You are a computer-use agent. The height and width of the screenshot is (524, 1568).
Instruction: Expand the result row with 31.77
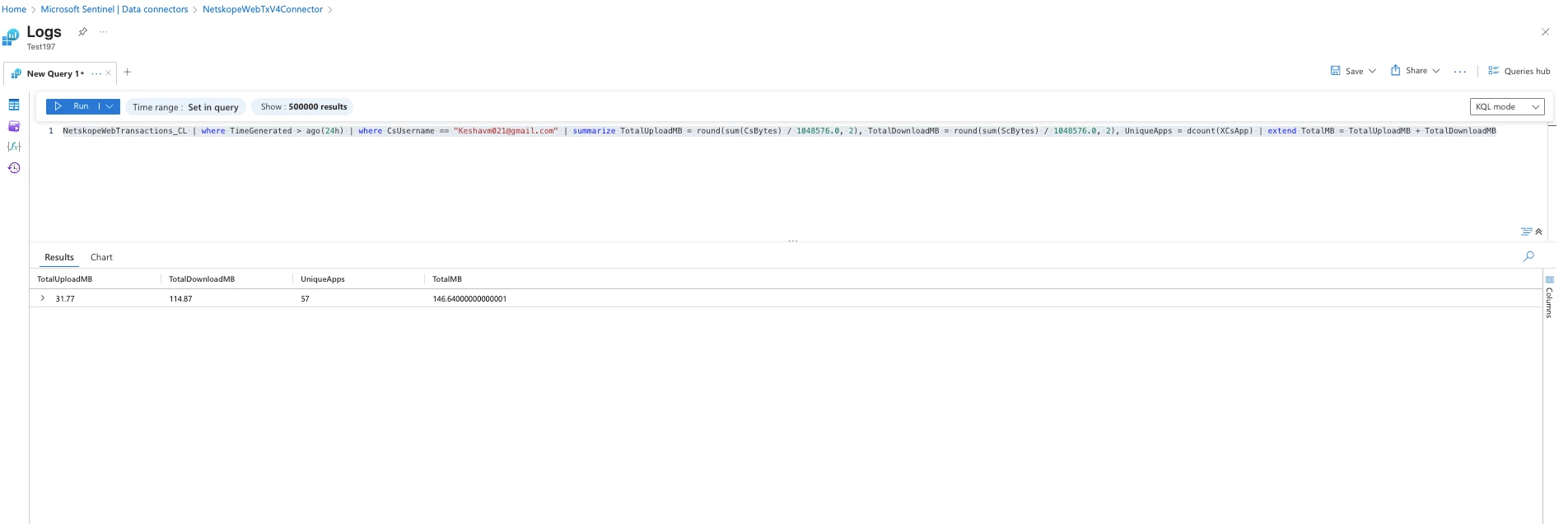click(43, 298)
